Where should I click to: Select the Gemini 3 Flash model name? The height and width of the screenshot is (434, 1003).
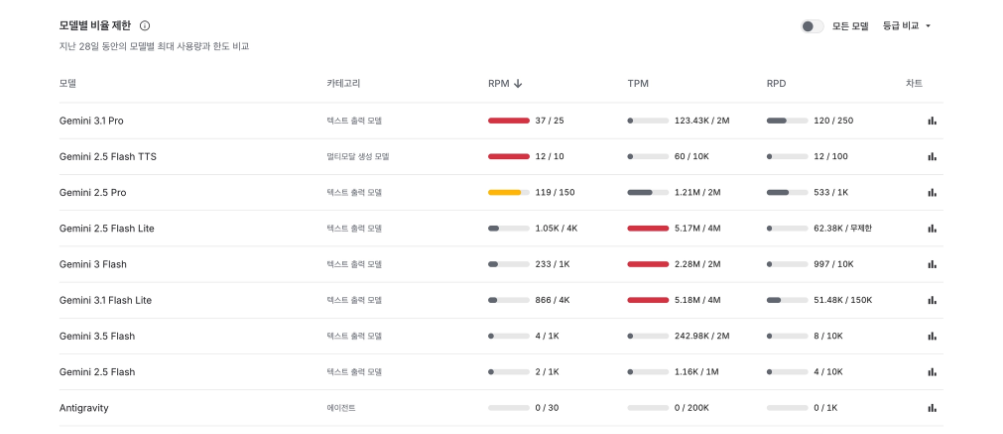pyautogui.click(x=93, y=264)
